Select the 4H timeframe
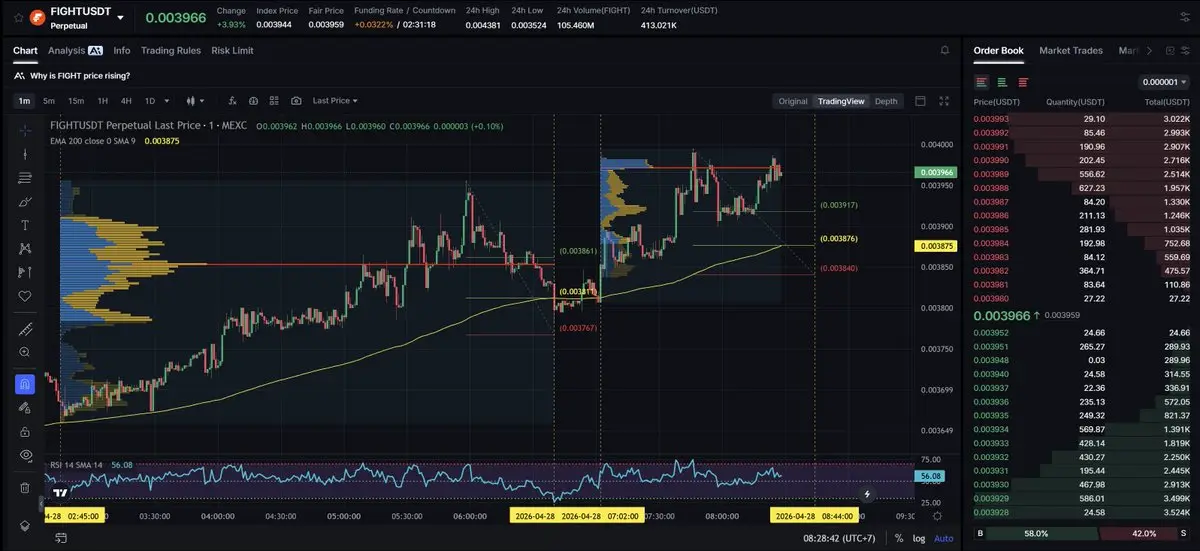Viewport: 1200px width, 551px height. point(126,100)
